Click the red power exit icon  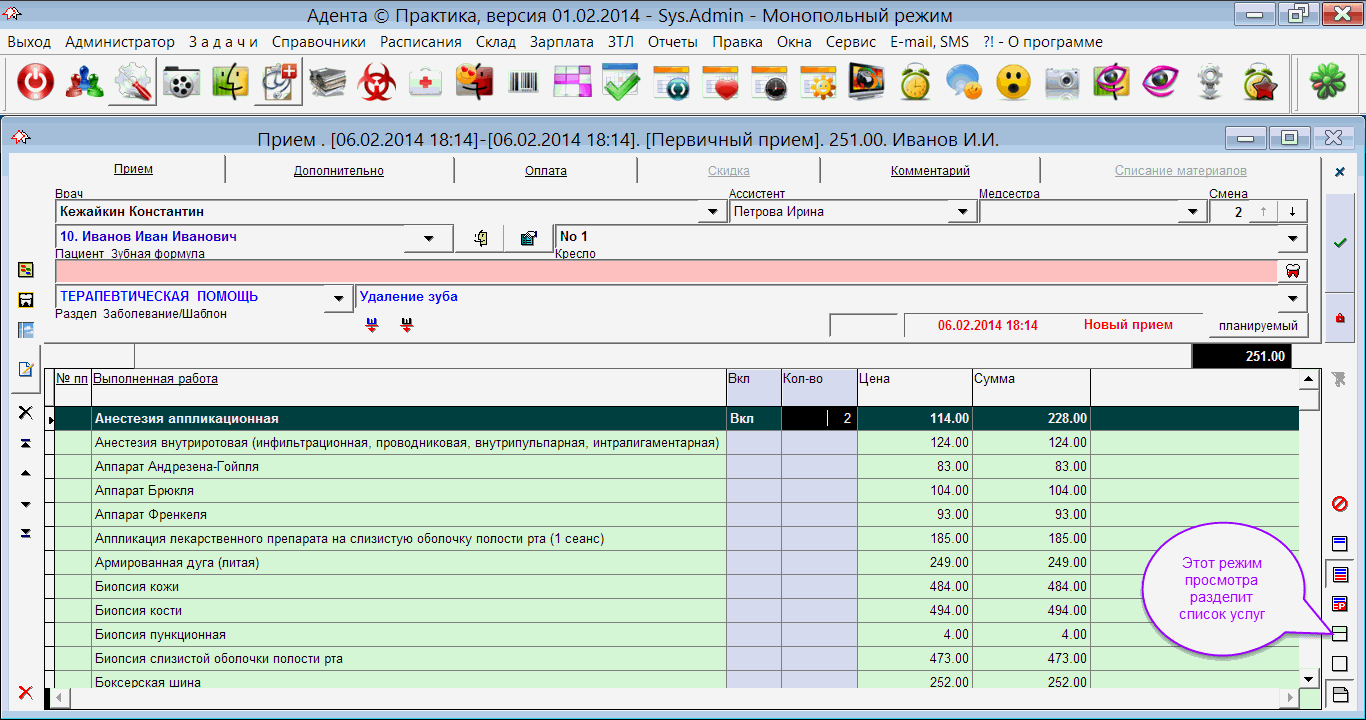36,83
